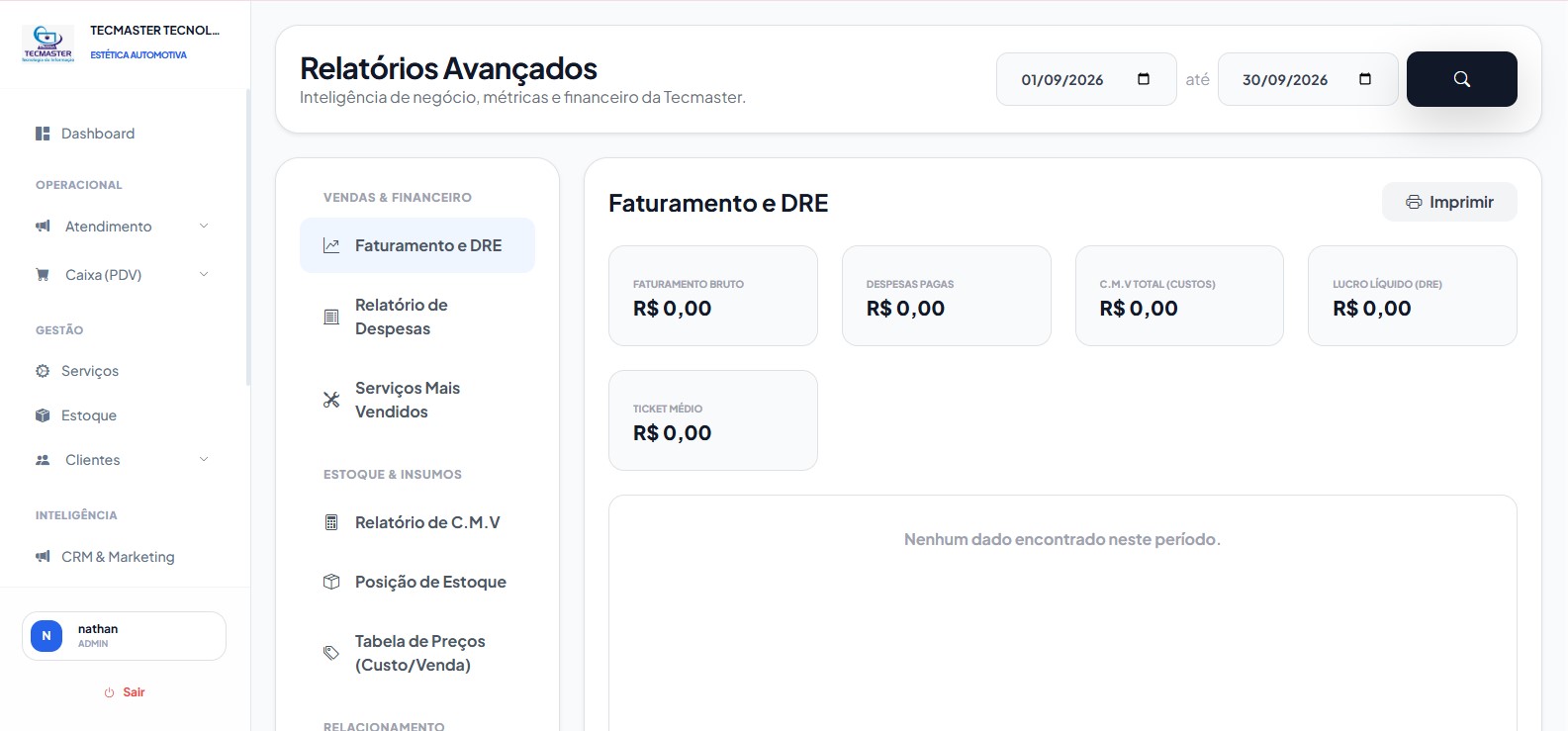1568x731 pixels.
Task: Open calendar picker for start date 01/09/2026
Action: (1144, 79)
